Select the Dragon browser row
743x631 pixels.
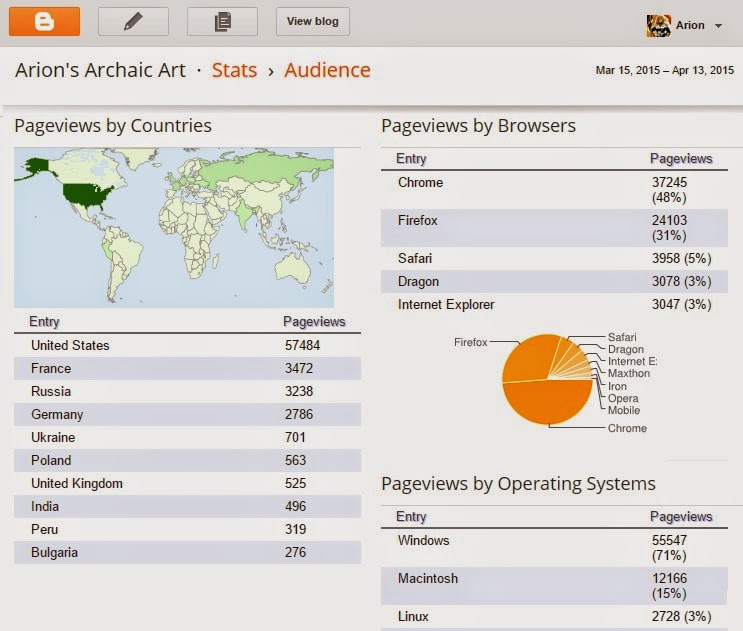coord(554,281)
